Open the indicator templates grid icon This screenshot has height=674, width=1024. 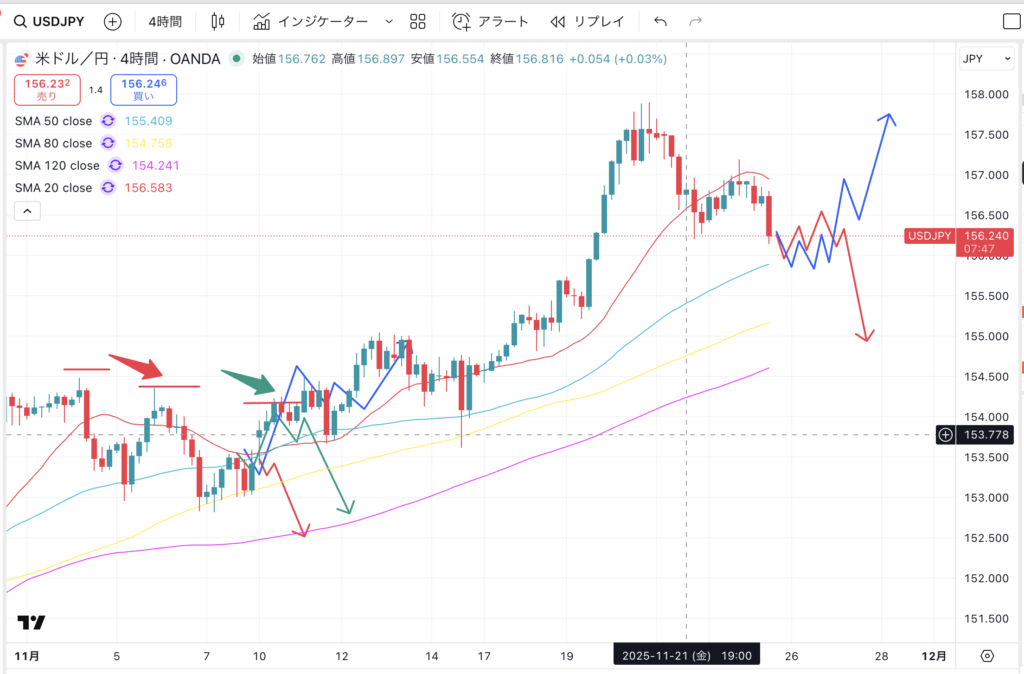(418, 21)
